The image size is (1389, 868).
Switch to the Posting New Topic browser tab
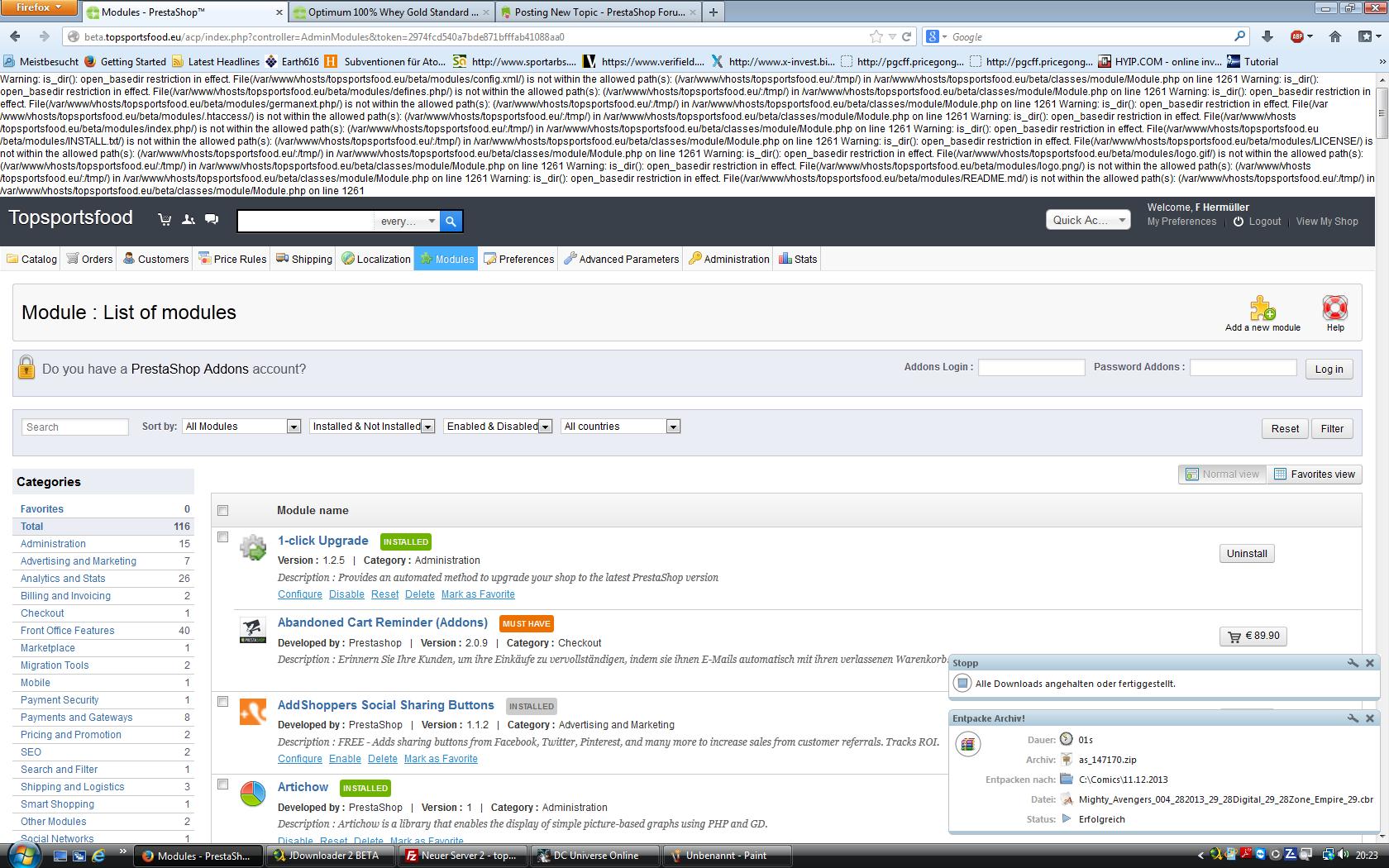tap(598, 12)
